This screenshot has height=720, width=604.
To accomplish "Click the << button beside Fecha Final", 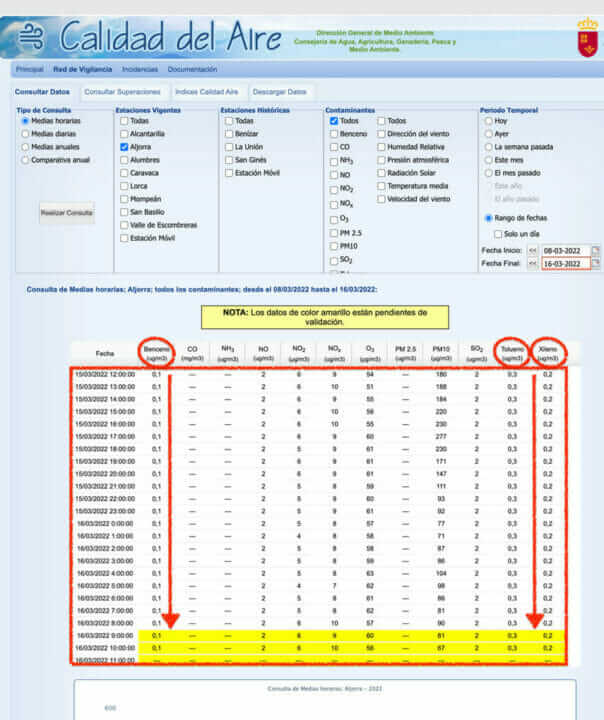I will coord(533,264).
